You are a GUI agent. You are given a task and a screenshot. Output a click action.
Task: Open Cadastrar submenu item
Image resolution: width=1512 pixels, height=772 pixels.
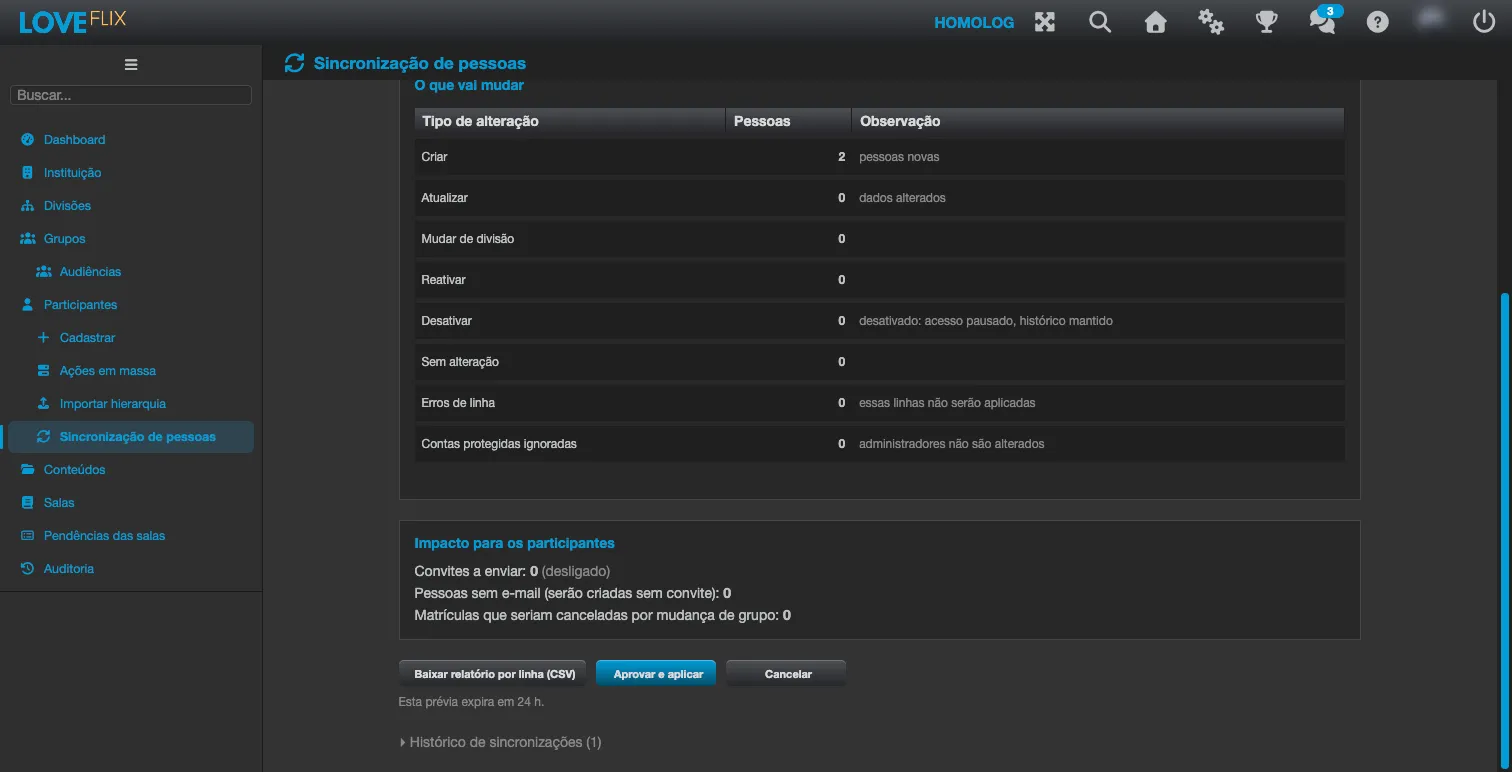[87, 338]
